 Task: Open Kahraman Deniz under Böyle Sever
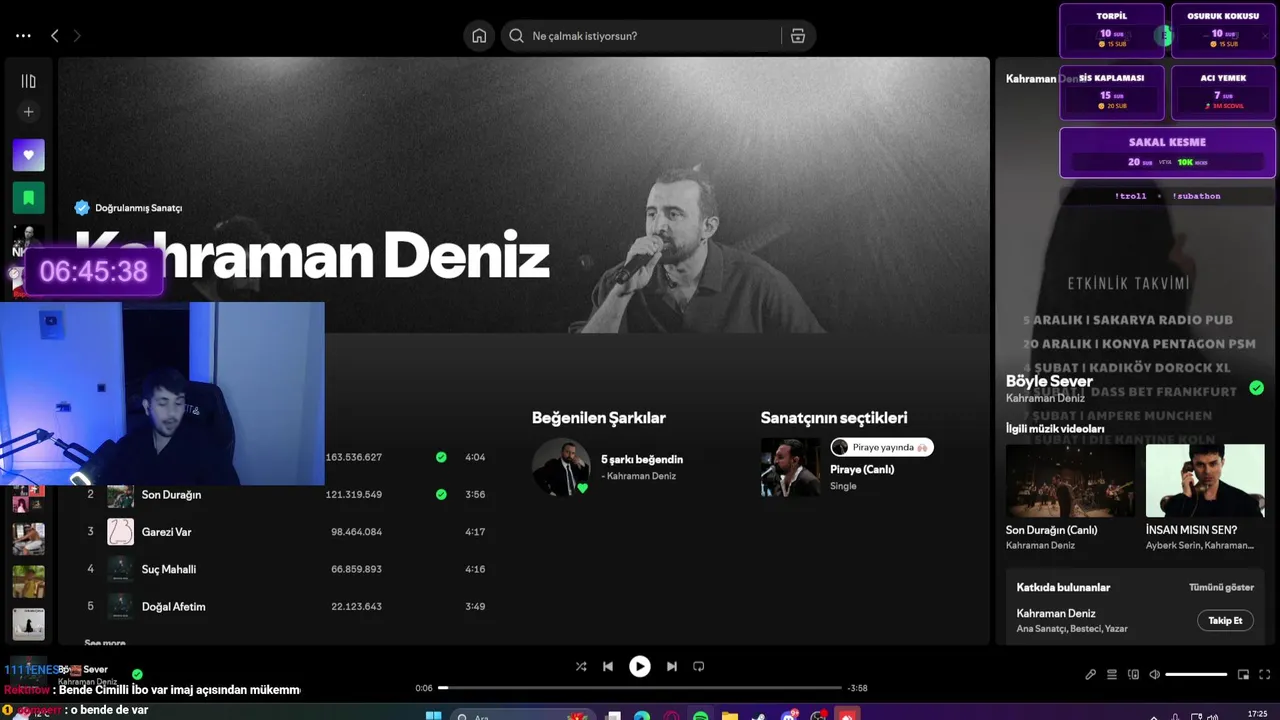(x=1045, y=398)
